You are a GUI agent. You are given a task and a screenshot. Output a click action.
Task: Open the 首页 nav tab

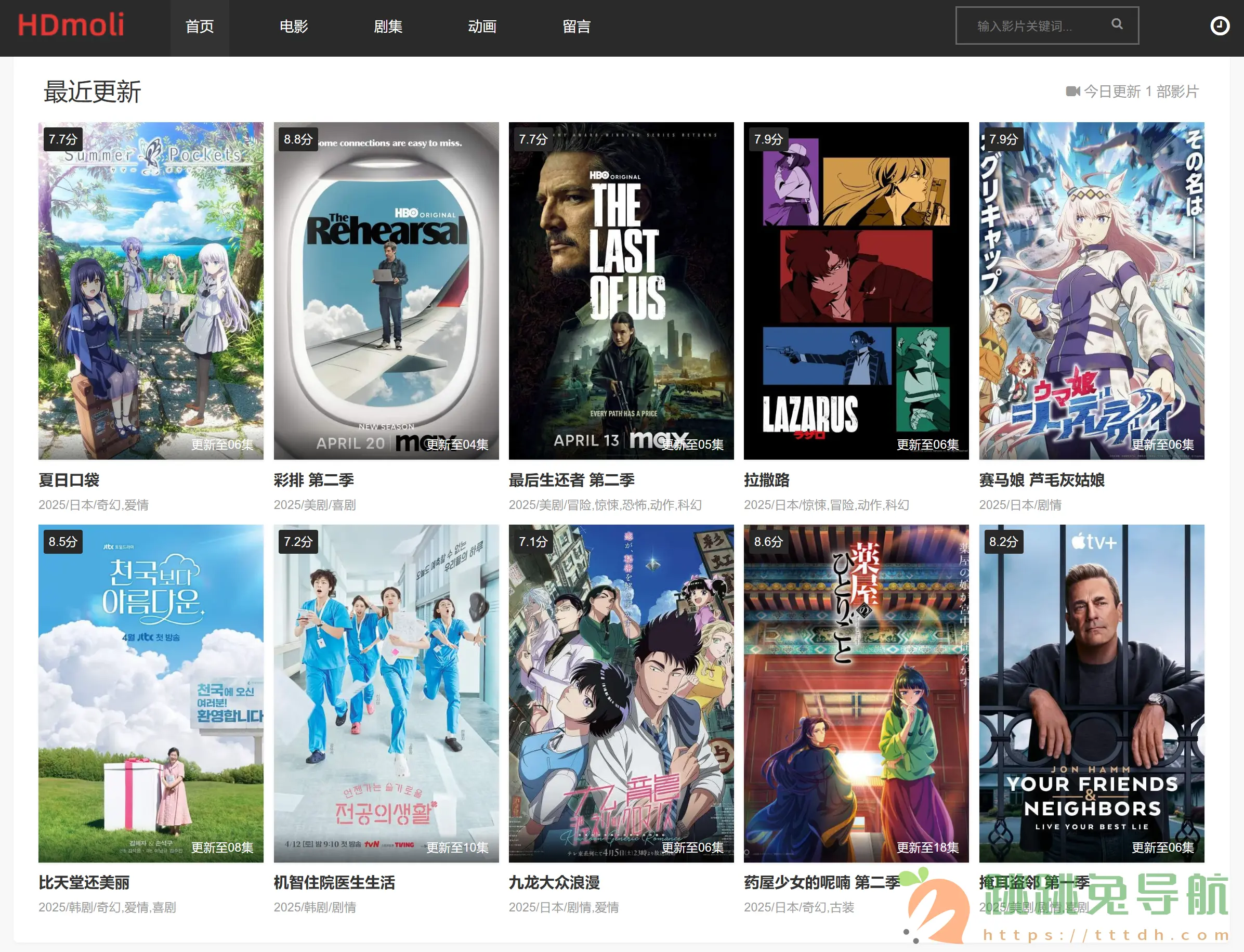[x=200, y=27]
